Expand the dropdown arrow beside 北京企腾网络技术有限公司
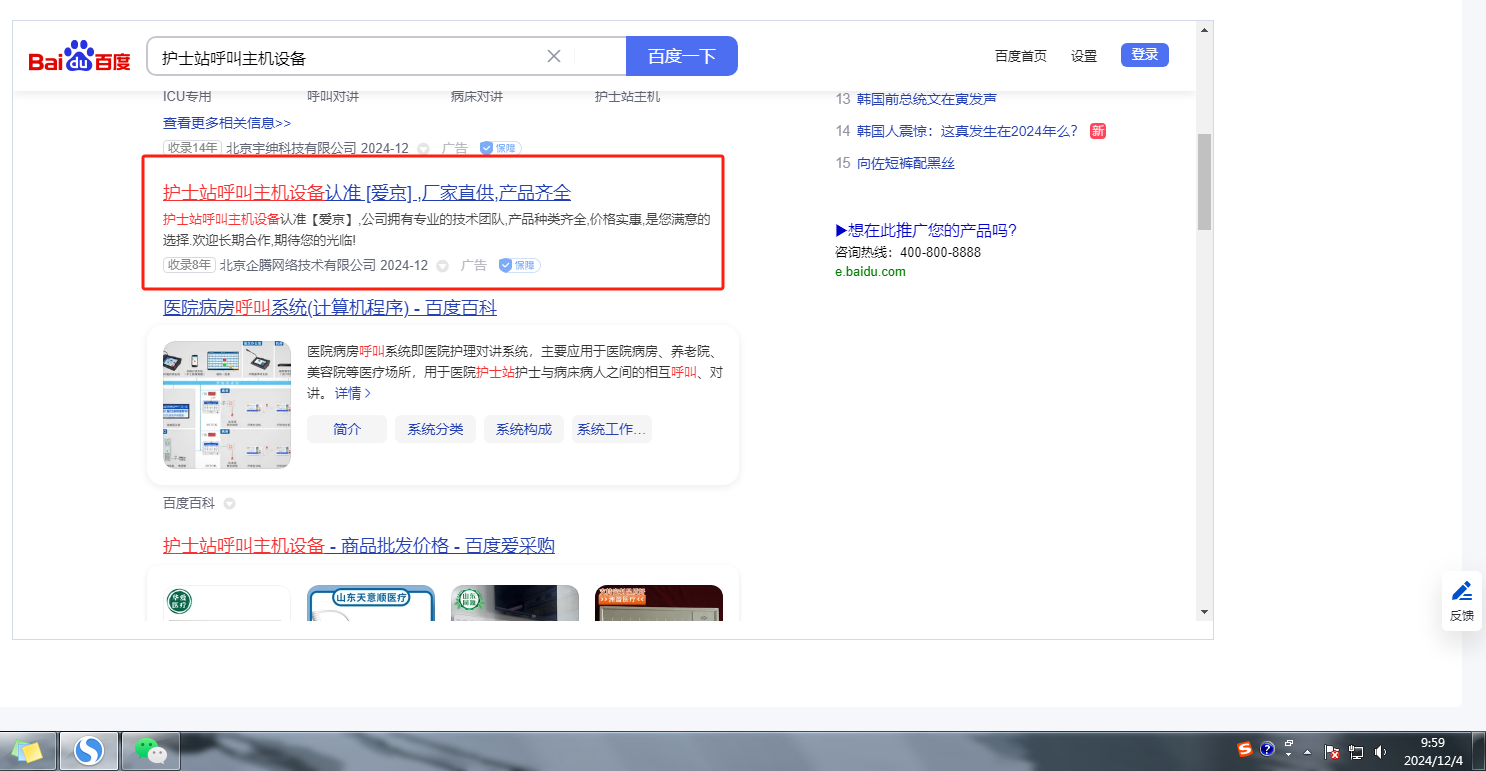This screenshot has width=1486, height=771. point(442,266)
